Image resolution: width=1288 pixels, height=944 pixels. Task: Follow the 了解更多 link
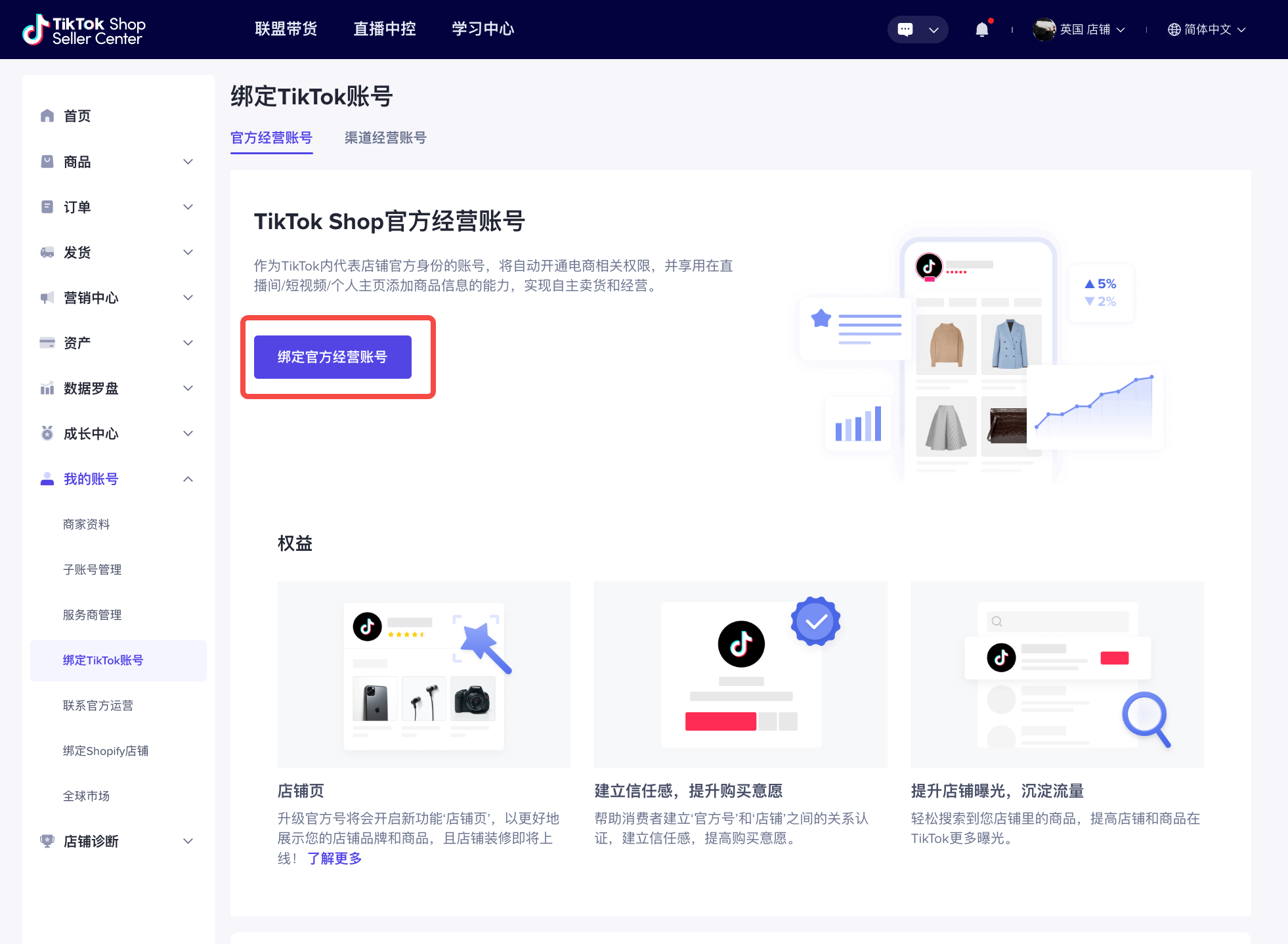[x=335, y=859]
